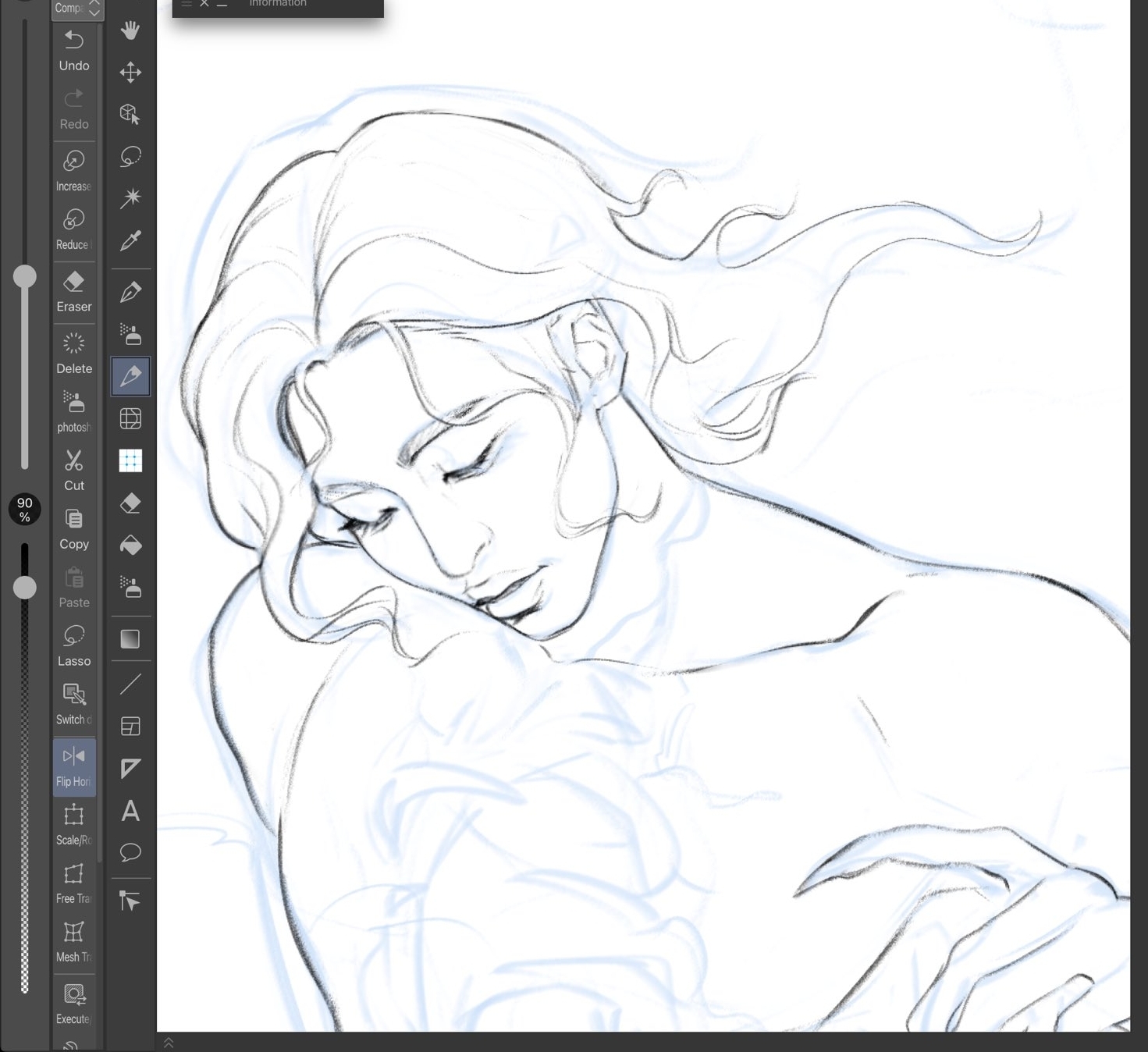
Task: Open the Information panel hamburger menu
Action: (187, 4)
